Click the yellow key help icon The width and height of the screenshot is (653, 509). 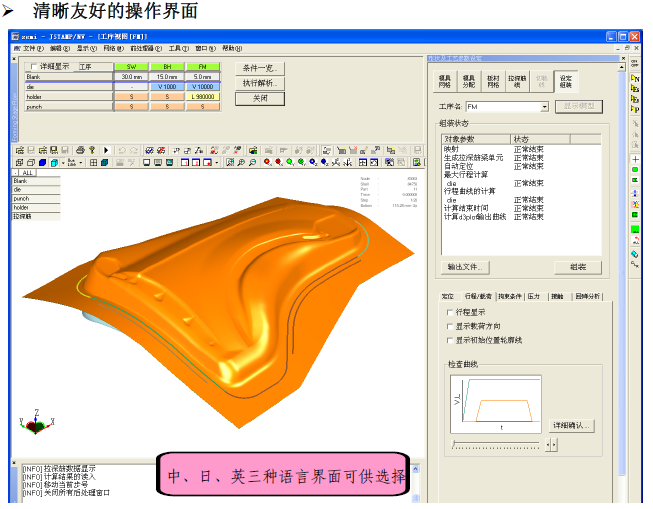coord(92,150)
